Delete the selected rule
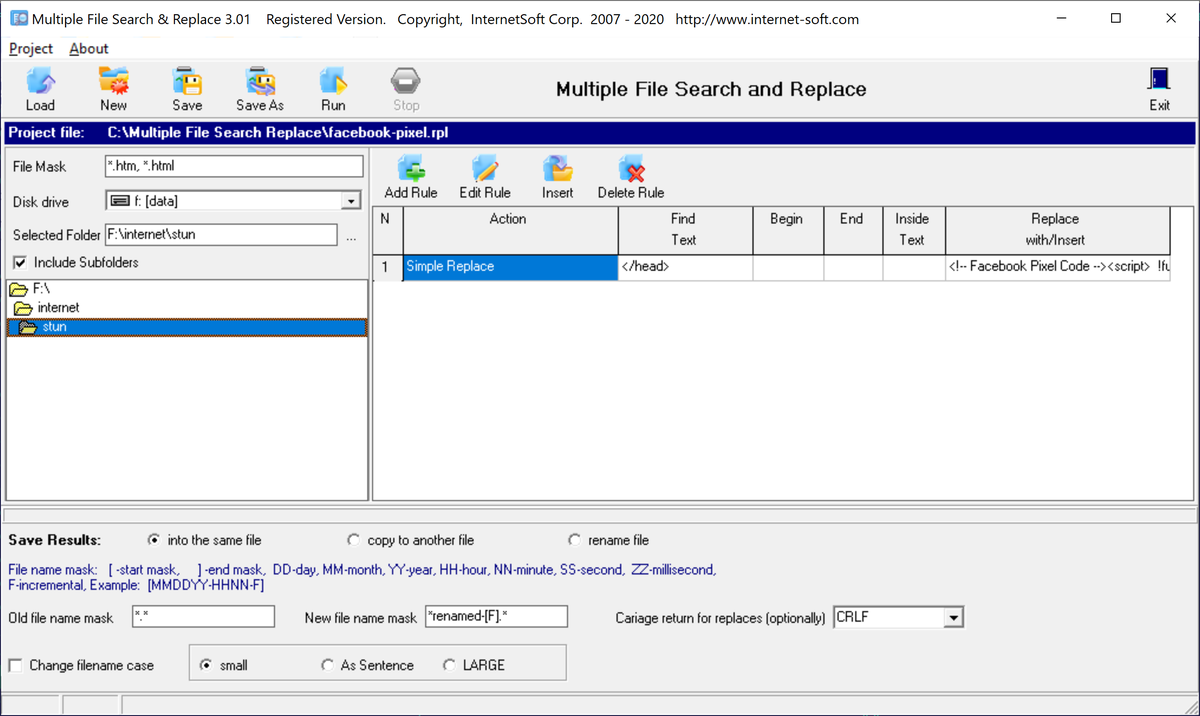 click(x=630, y=175)
